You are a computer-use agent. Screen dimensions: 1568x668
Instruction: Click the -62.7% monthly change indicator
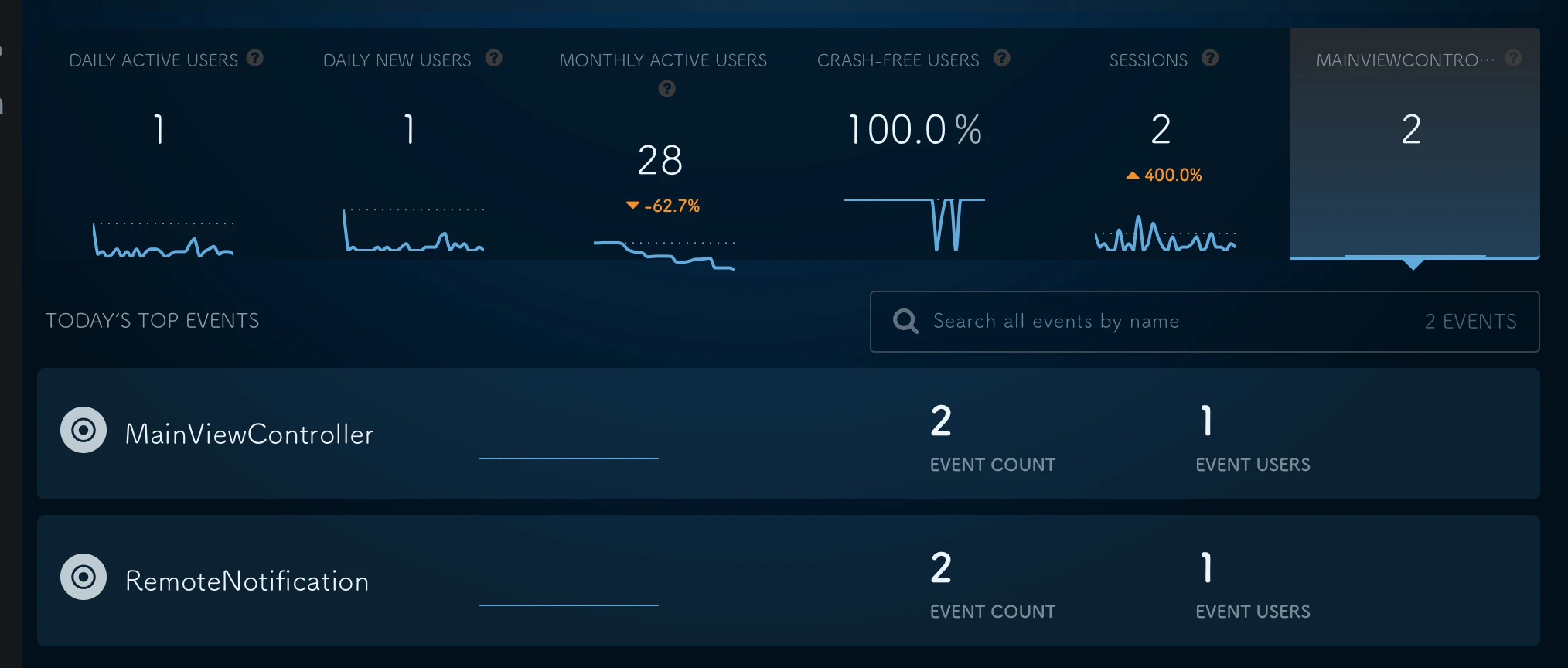click(663, 206)
